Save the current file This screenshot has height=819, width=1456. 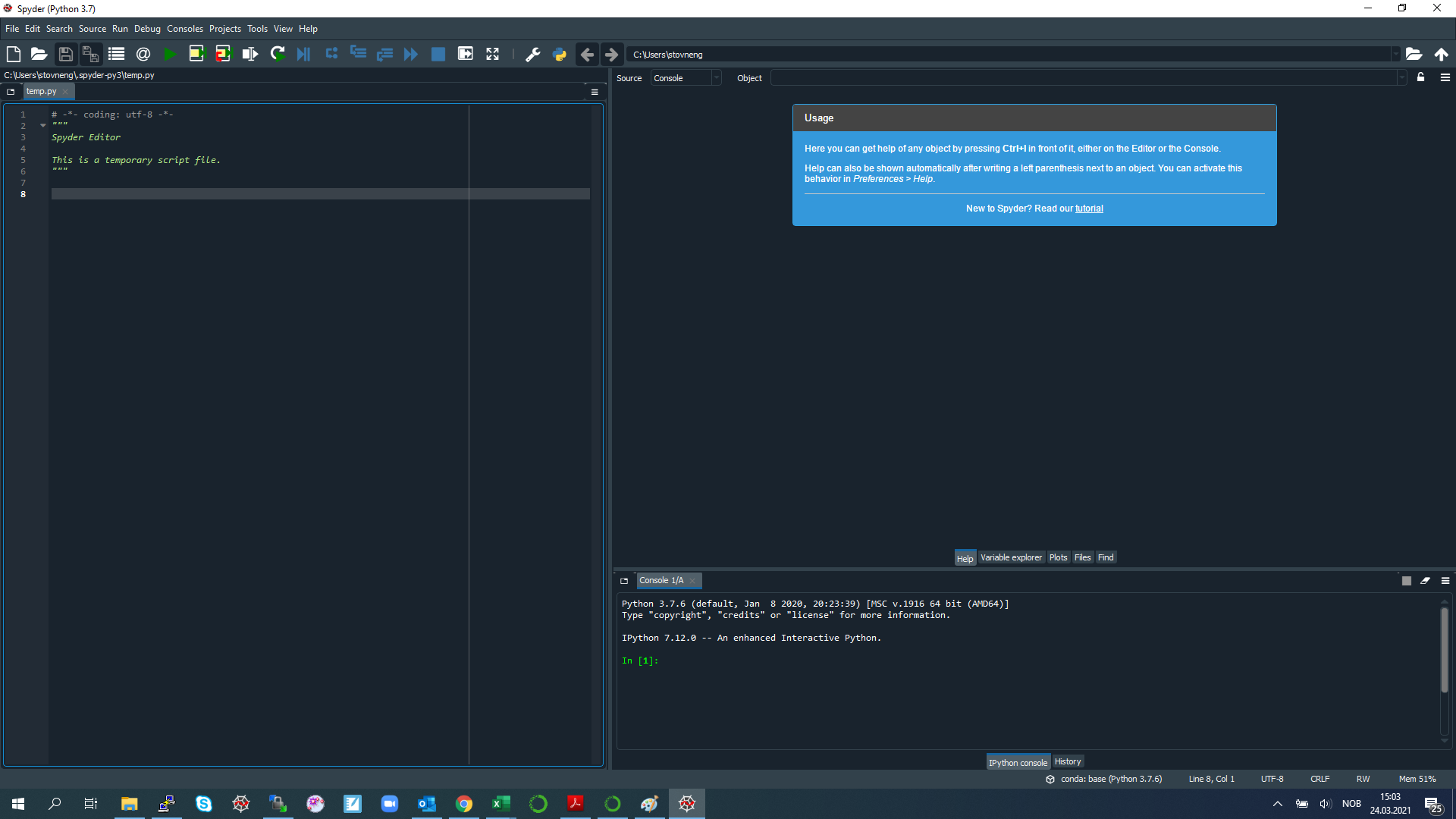click(x=65, y=54)
